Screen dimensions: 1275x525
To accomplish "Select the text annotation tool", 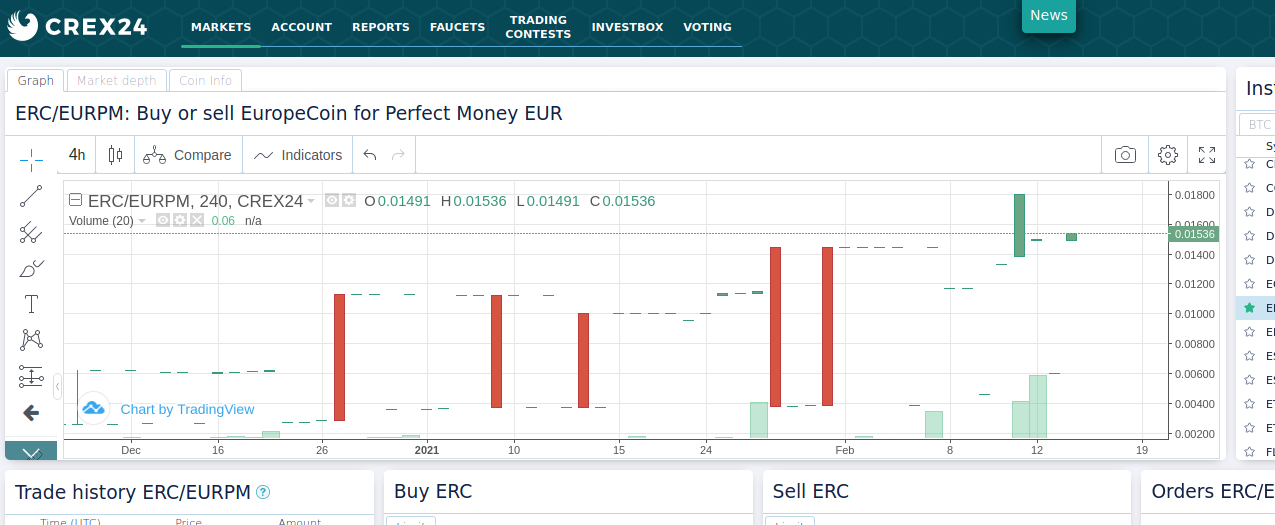I will click(31, 304).
